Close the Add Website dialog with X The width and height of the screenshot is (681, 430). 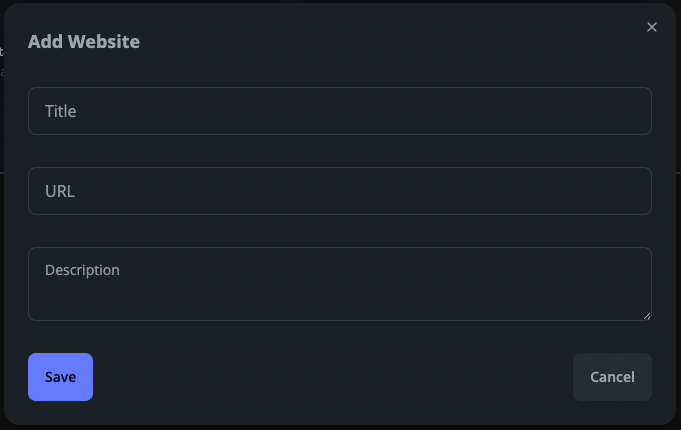tap(652, 27)
